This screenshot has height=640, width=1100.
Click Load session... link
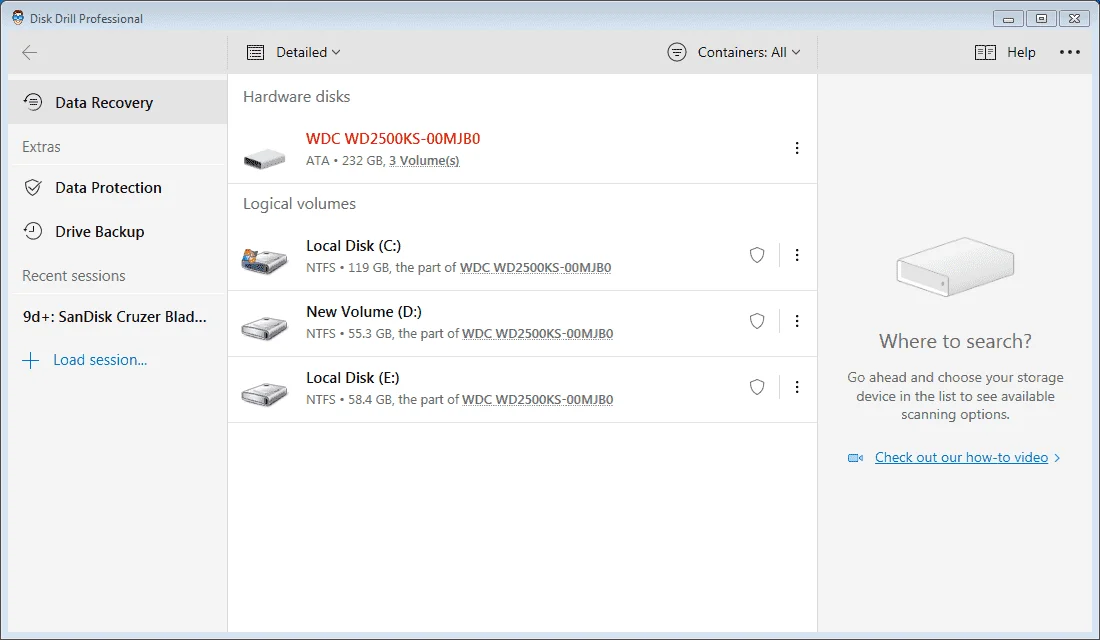tap(100, 360)
